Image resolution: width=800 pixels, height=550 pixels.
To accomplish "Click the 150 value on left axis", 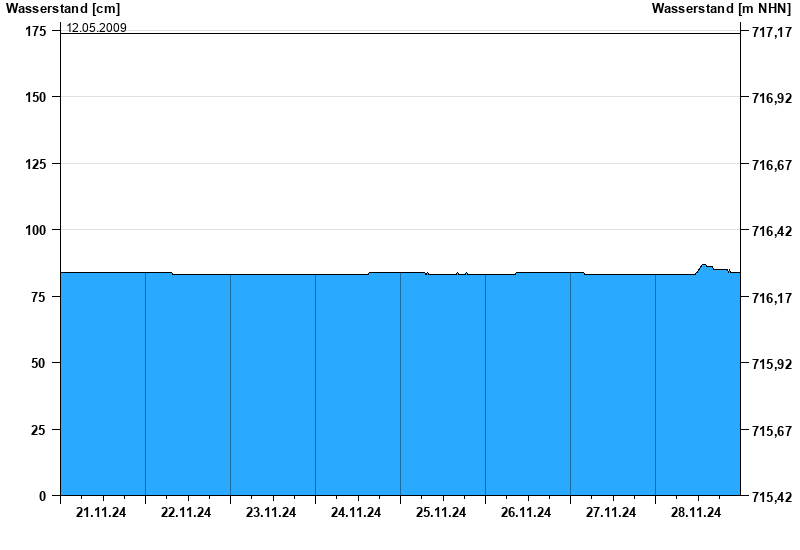I will 36,97.
